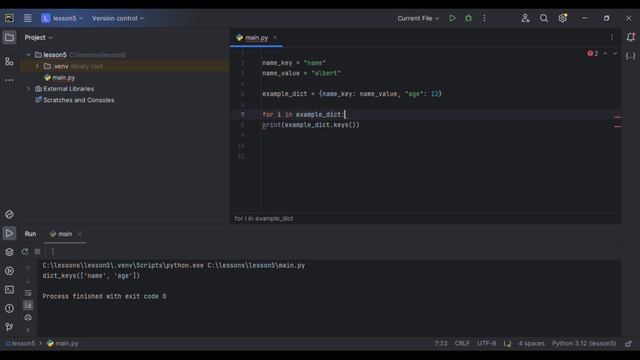
Task: Toggle the Run tool window icon
Action: coord(9,233)
